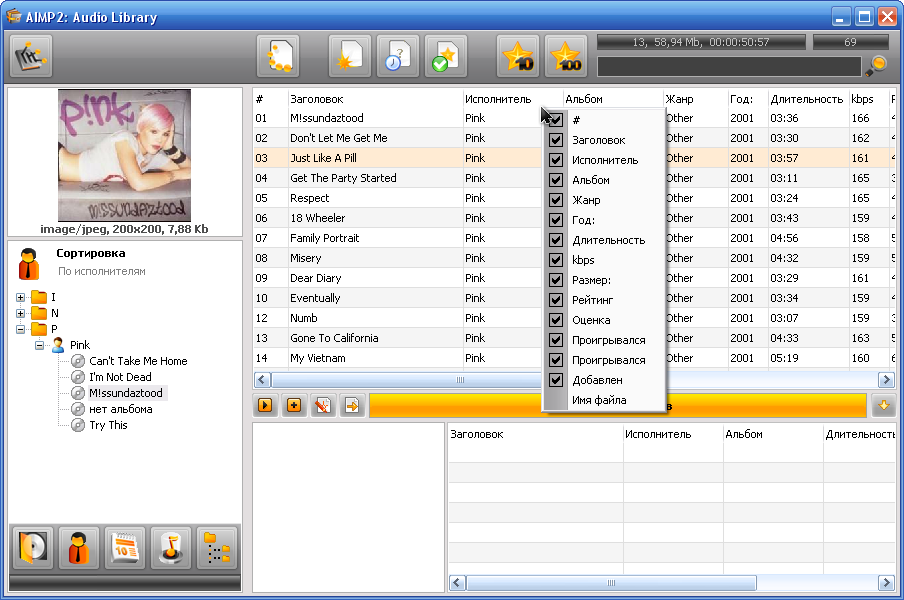Image resolution: width=904 pixels, height=600 pixels.
Task: Click left arrow of track list scrollbar
Action: (x=262, y=380)
